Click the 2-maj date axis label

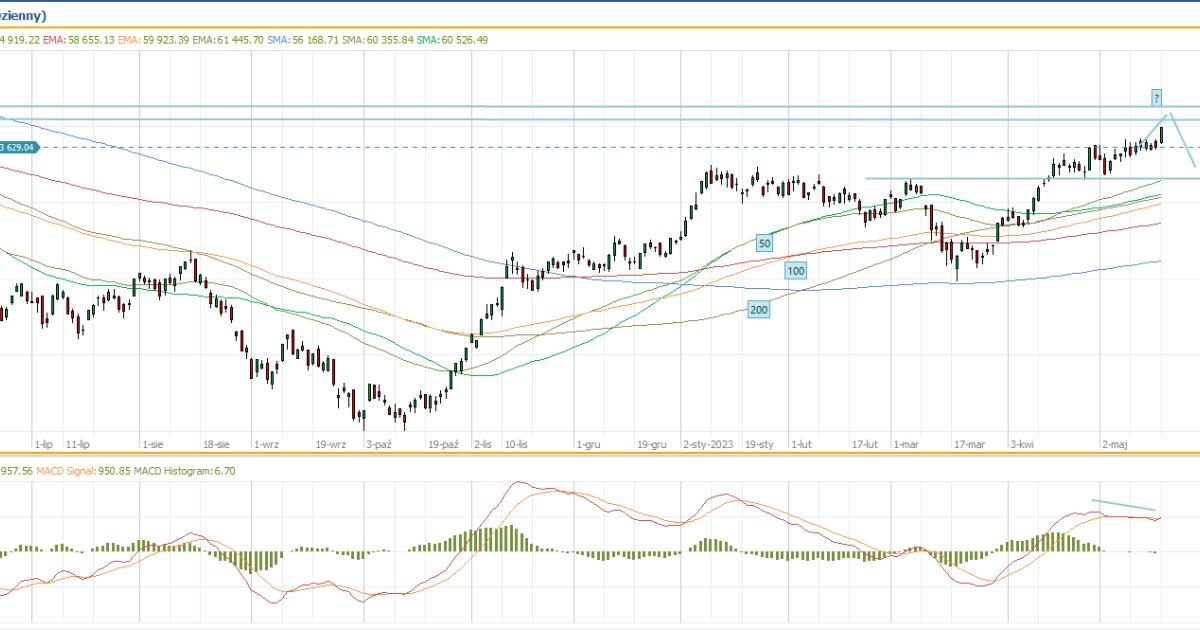[x=1115, y=443]
